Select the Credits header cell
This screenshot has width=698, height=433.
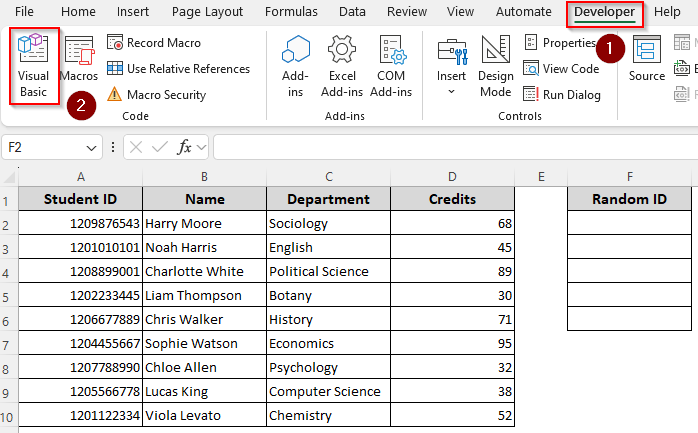click(452, 199)
